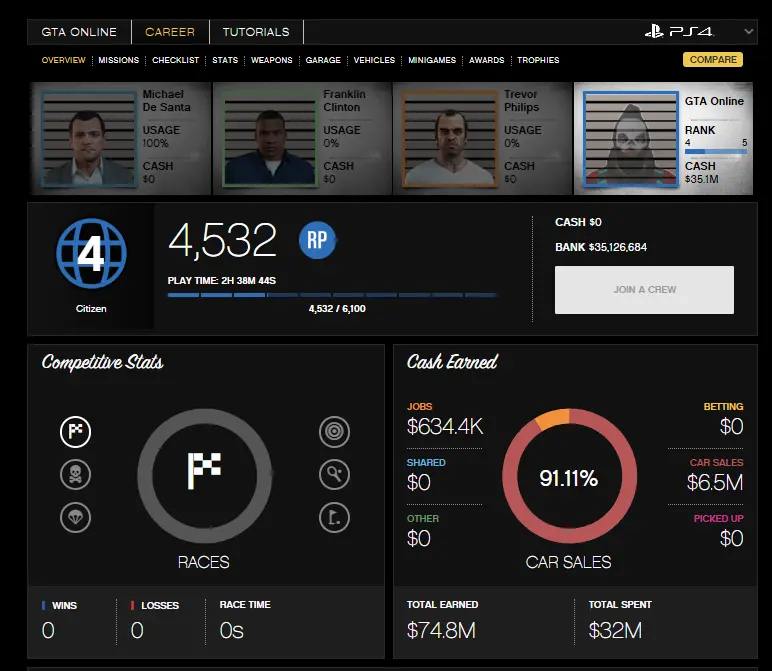This screenshot has width=772, height=671.
Task: Click the rank 4 globe icon
Action: tap(90, 255)
